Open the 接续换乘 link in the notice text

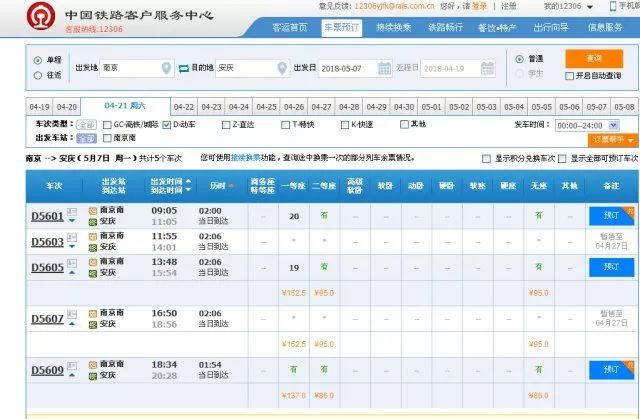245,158
